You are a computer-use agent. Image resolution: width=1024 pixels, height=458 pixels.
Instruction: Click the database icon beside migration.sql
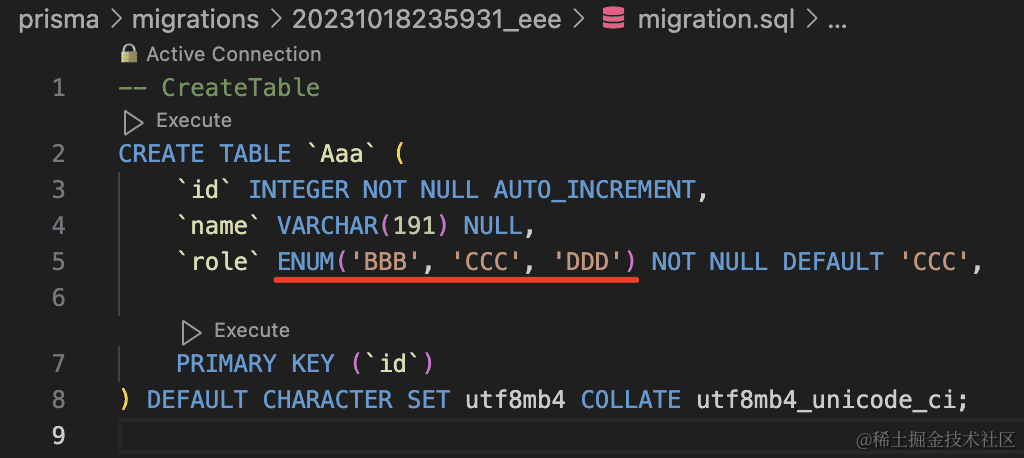611,19
